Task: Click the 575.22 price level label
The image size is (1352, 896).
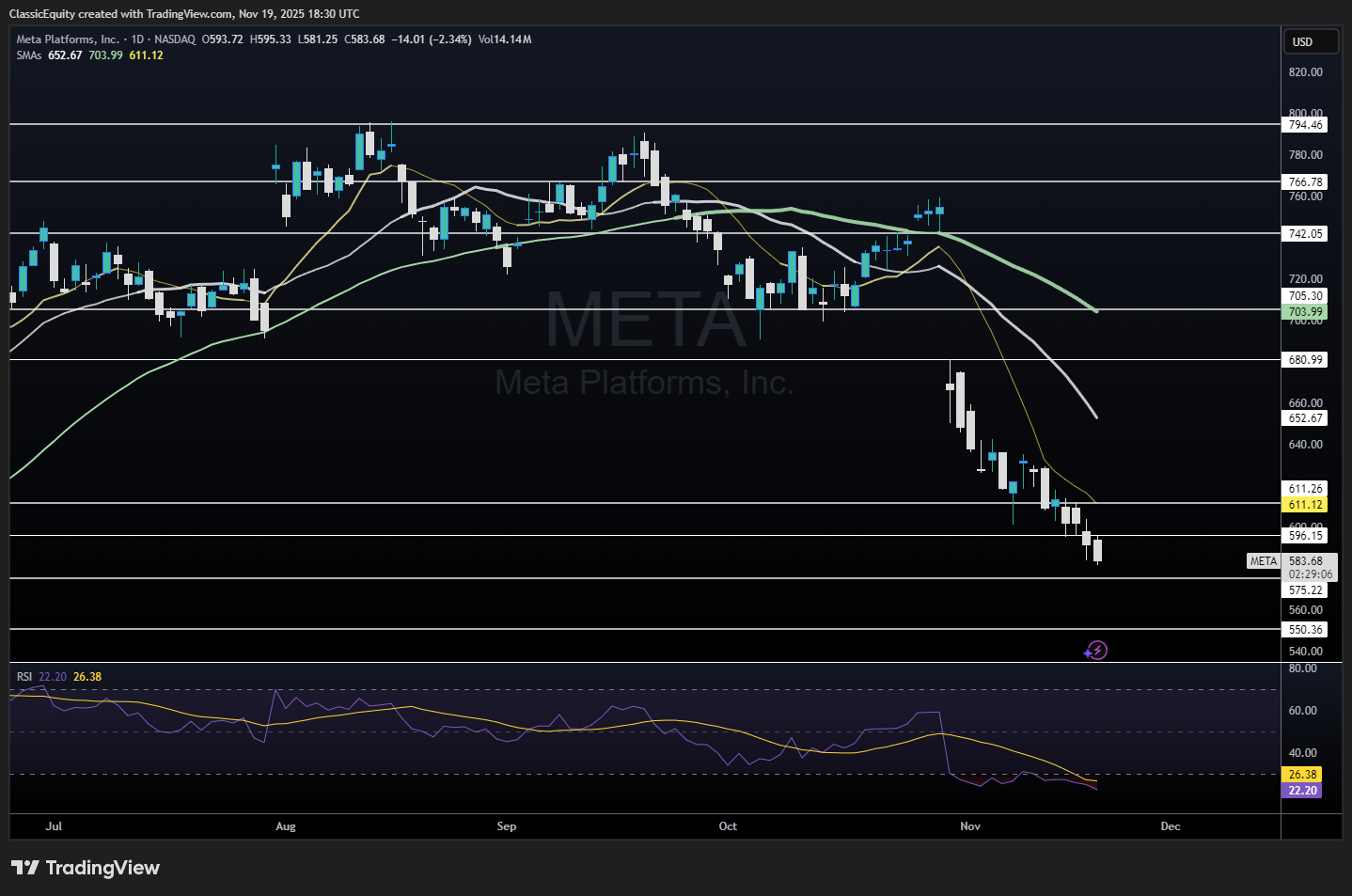Action: click(1305, 590)
